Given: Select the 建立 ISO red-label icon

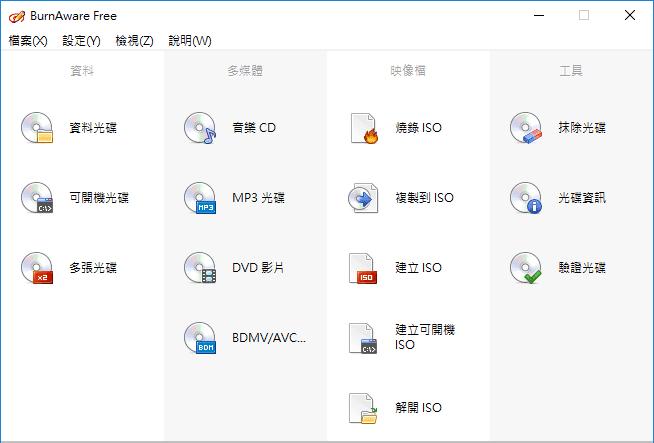Looking at the screenshot, I should [x=363, y=268].
